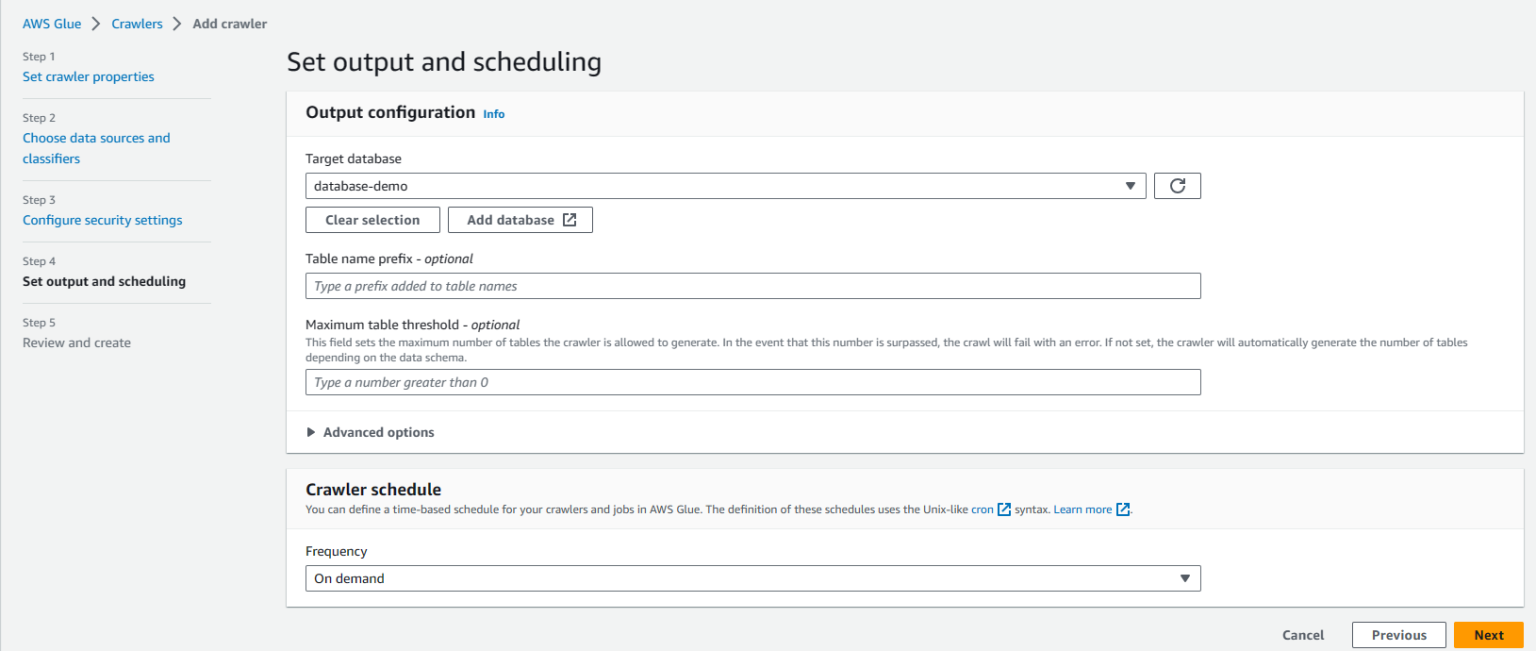The height and width of the screenshot is (651, 1536).
Task: Click the Previous button
Action: tap(1398, 634)
